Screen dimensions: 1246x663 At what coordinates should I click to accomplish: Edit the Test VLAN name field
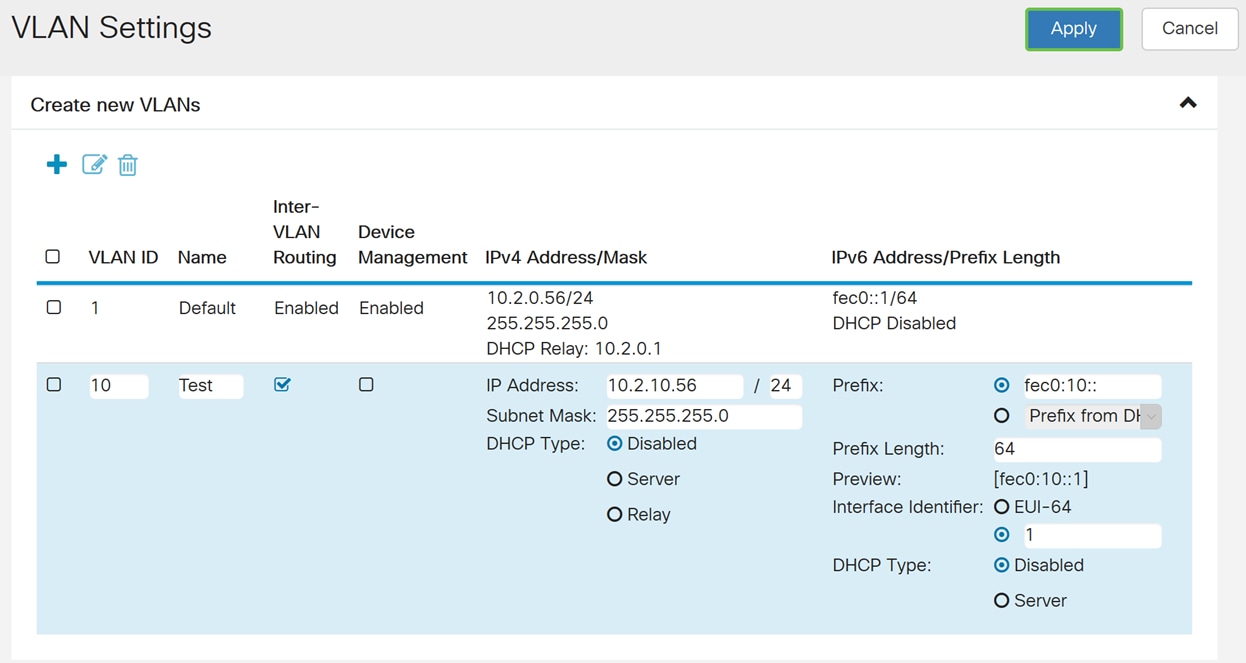210,385
